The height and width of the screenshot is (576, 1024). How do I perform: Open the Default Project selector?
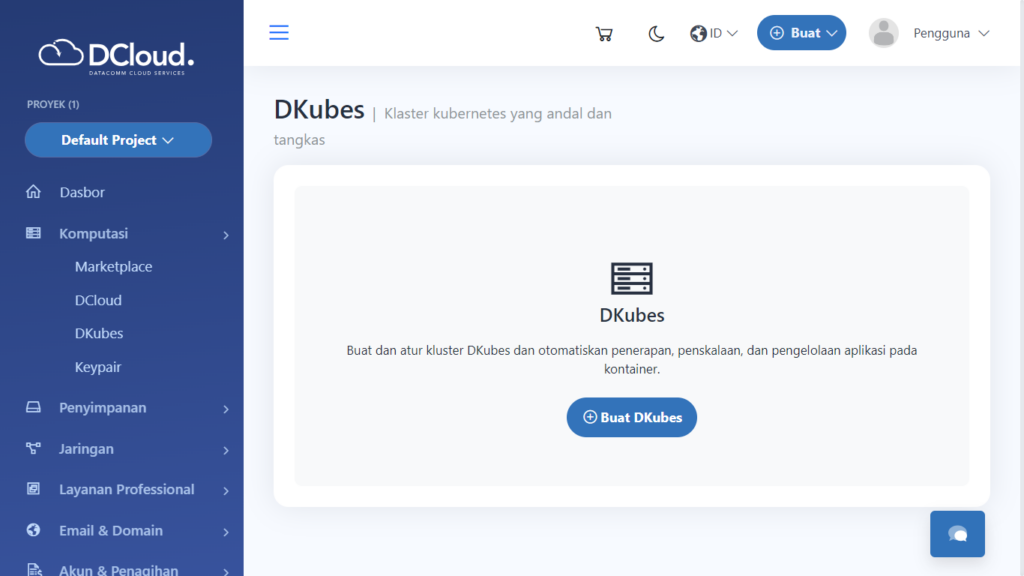pyautogui.click(x=118, y=140)
